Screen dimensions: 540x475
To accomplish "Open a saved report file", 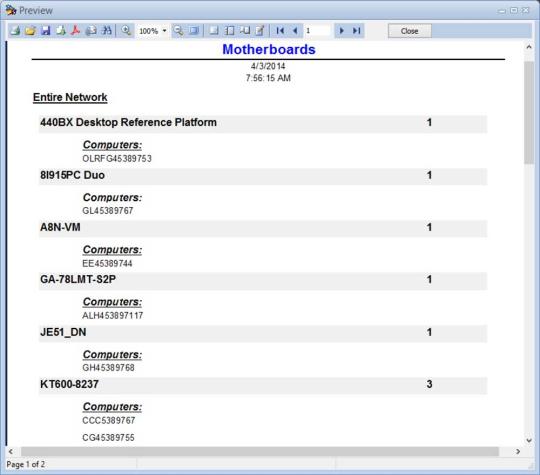I will coord(30,31).
